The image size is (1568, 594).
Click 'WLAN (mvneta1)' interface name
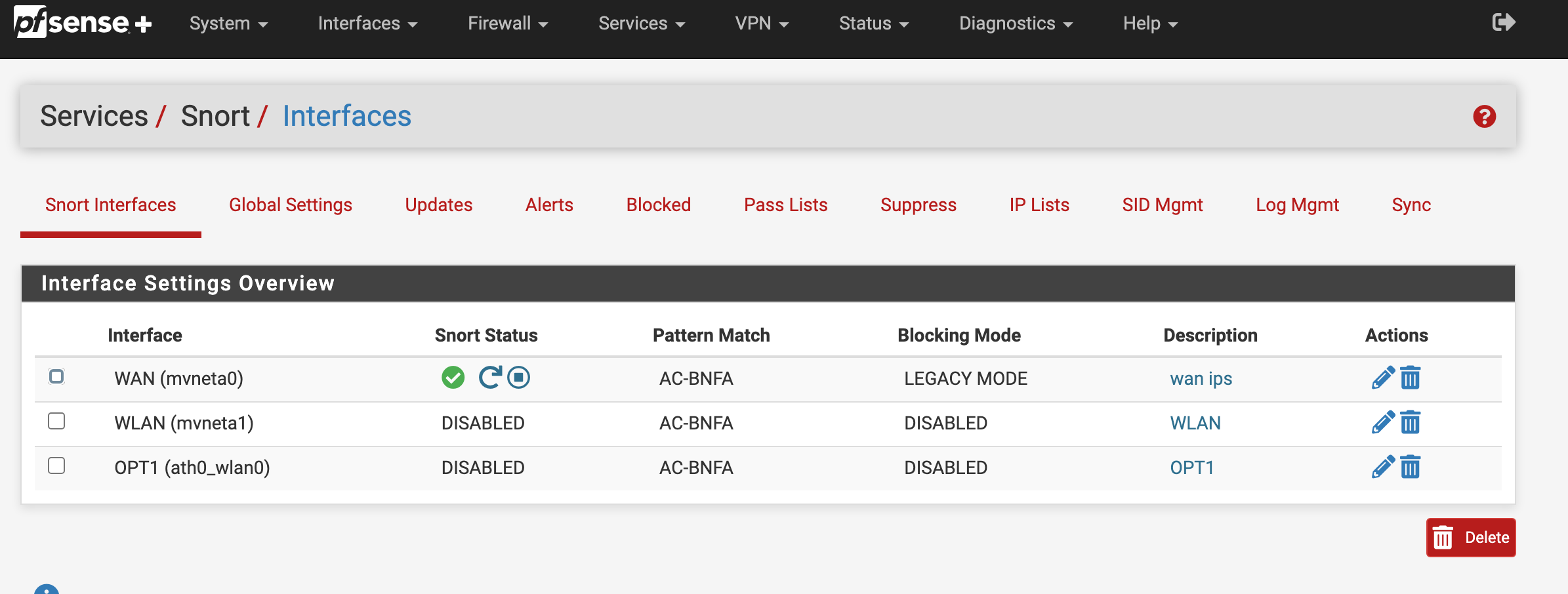coord(184,423)
